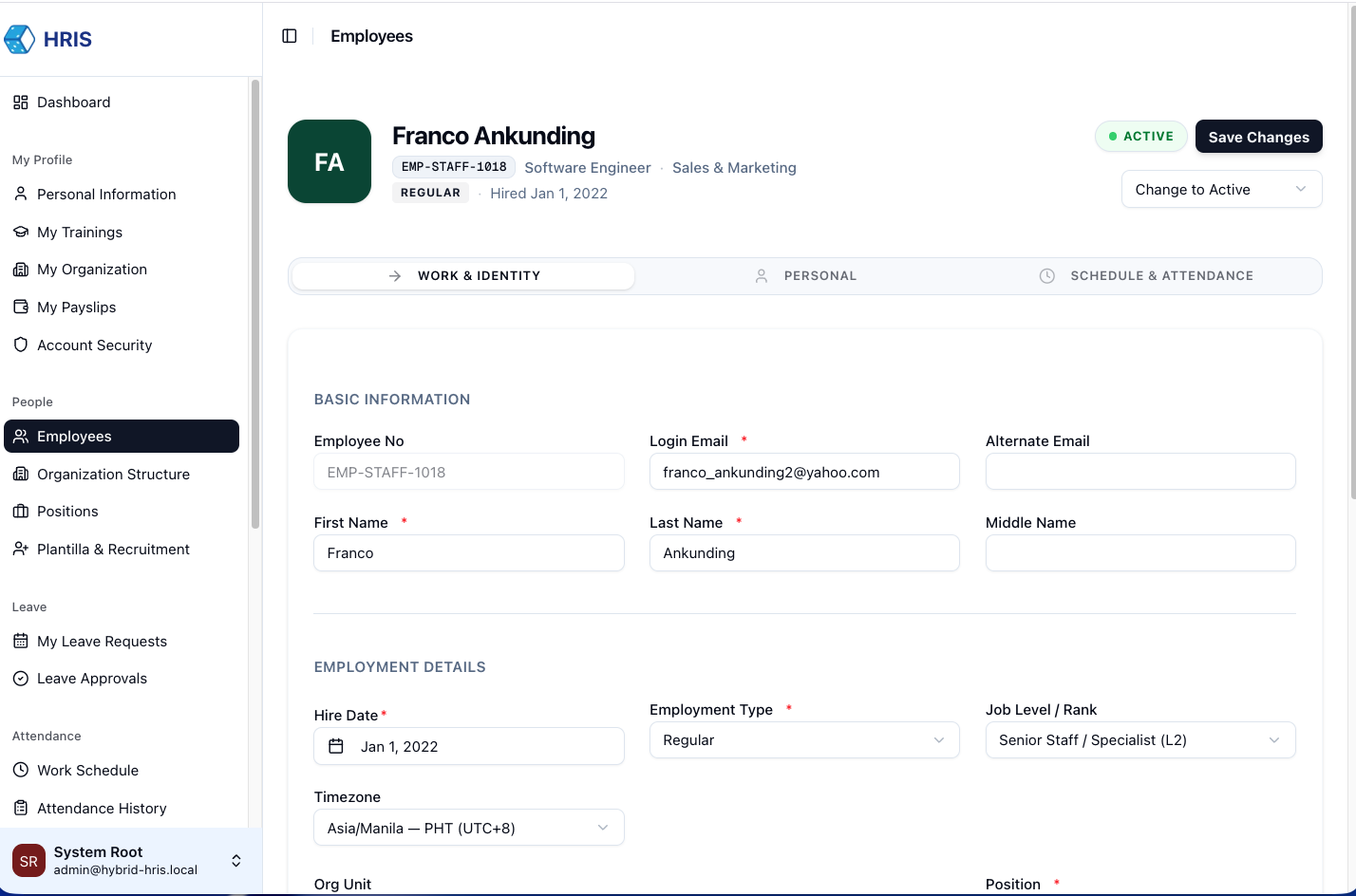The height and width of the screenshot is (896, 1356).
Task: Click the My Payslips wallet icon
Action: pos(21,308)
